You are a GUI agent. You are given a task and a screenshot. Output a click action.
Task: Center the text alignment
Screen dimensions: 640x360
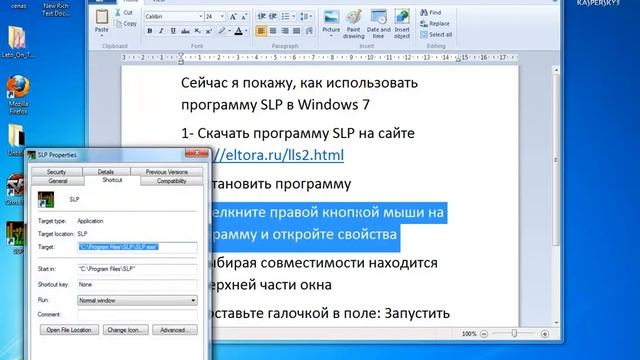point(273,31)
